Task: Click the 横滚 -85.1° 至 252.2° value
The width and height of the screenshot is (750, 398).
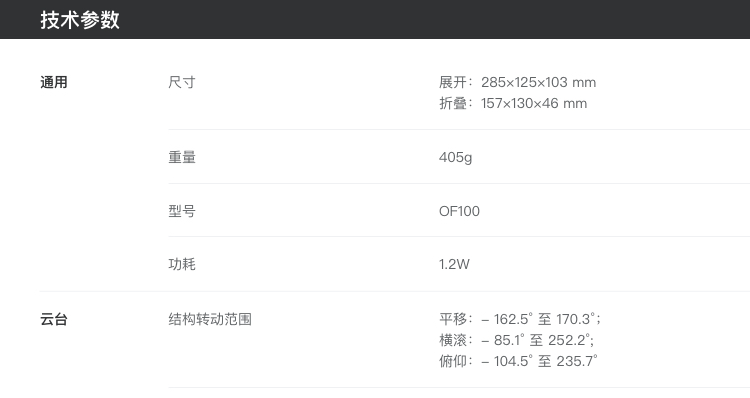Action: 517,340
